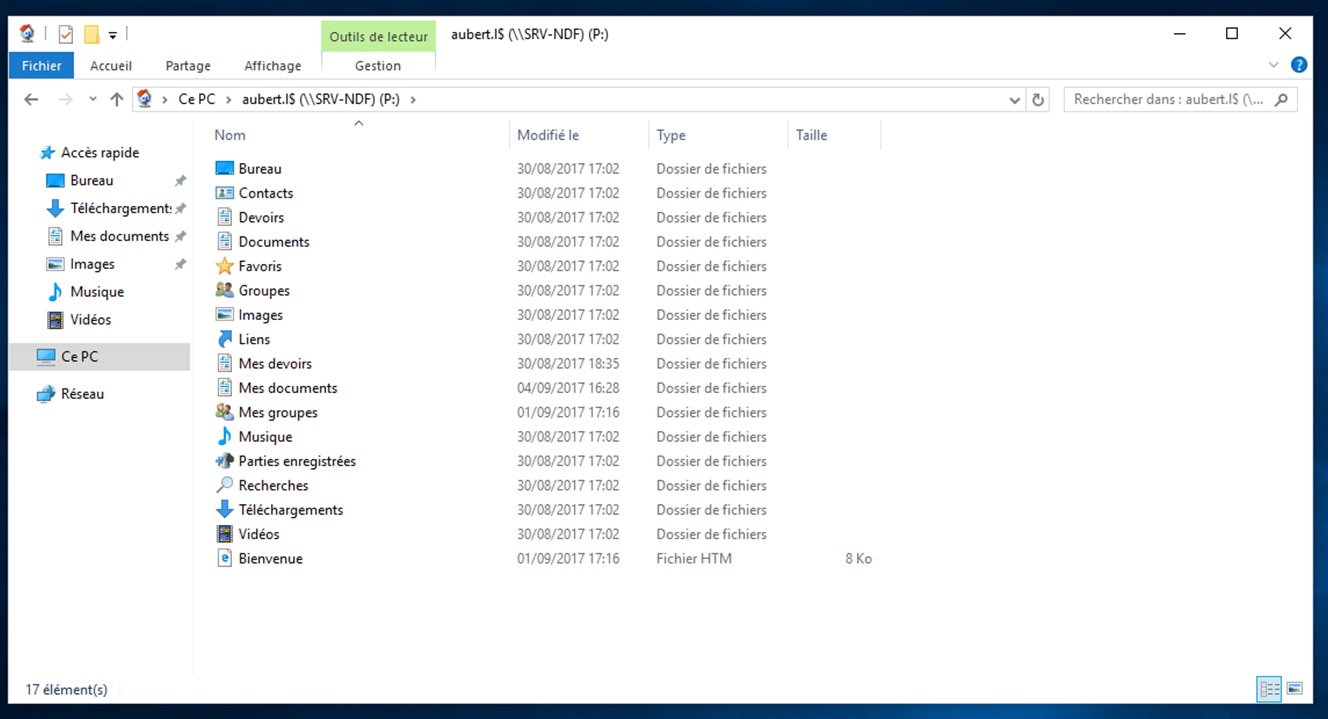Open the Favoris star folder
The image size is (1328, 719).
(259, 266)
